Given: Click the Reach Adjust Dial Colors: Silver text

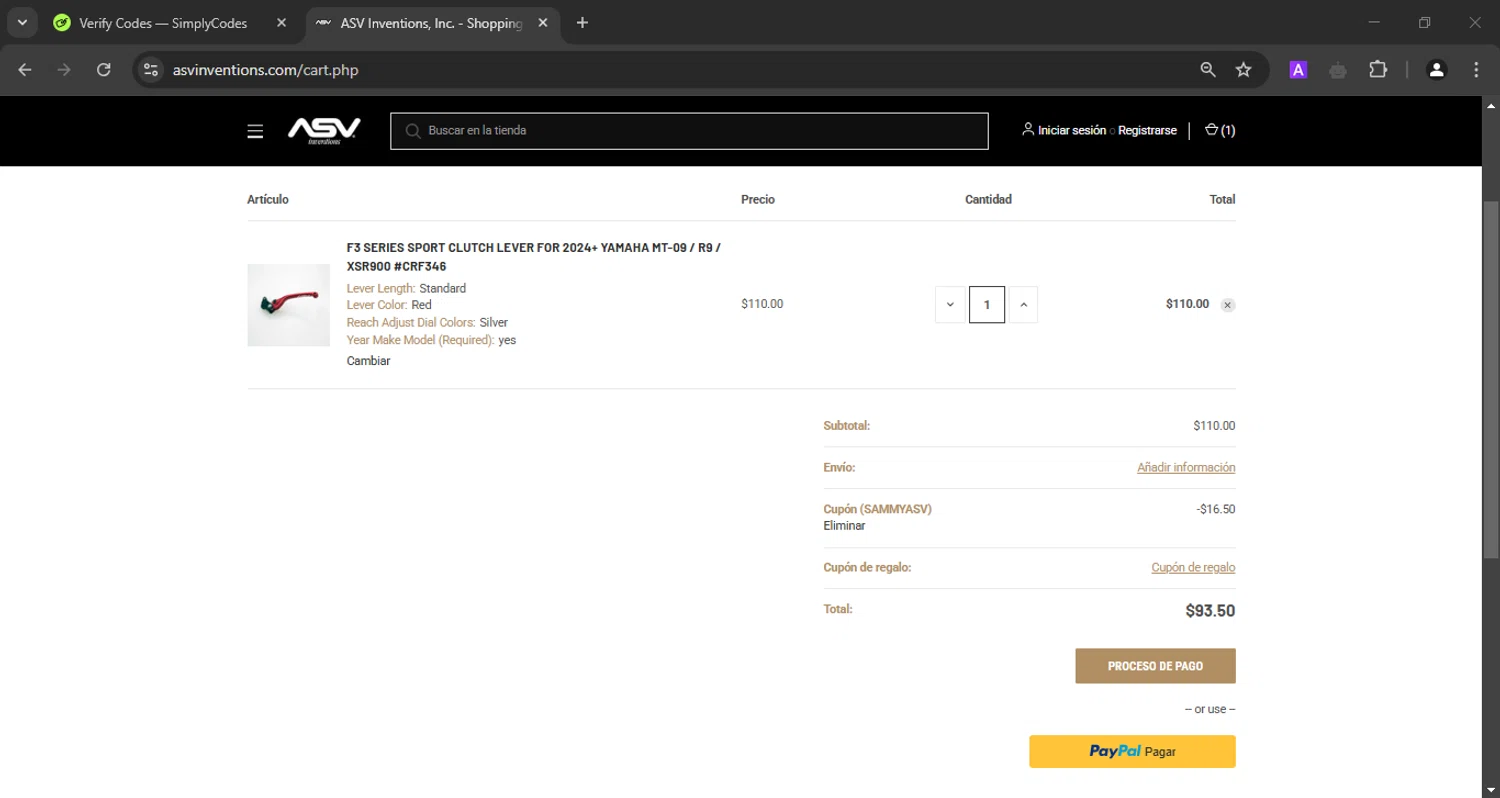Looking at the screenshot, I should pyautogui.click(x=427, y=323).
